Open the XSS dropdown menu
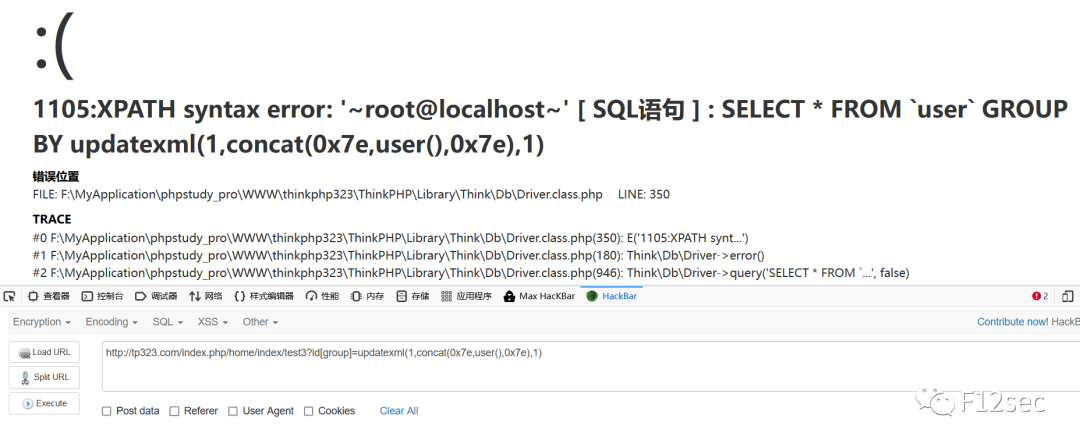 click(214, 322)
